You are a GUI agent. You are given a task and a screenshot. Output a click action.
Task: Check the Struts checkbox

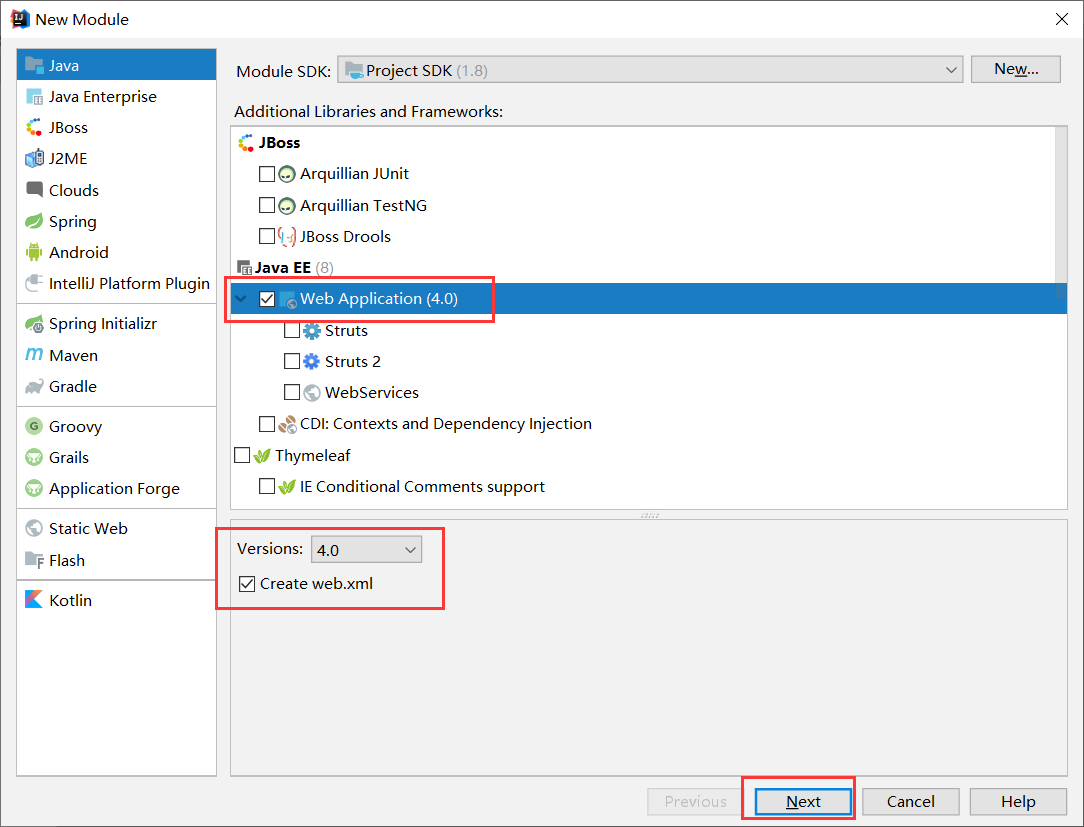(292, 331)
